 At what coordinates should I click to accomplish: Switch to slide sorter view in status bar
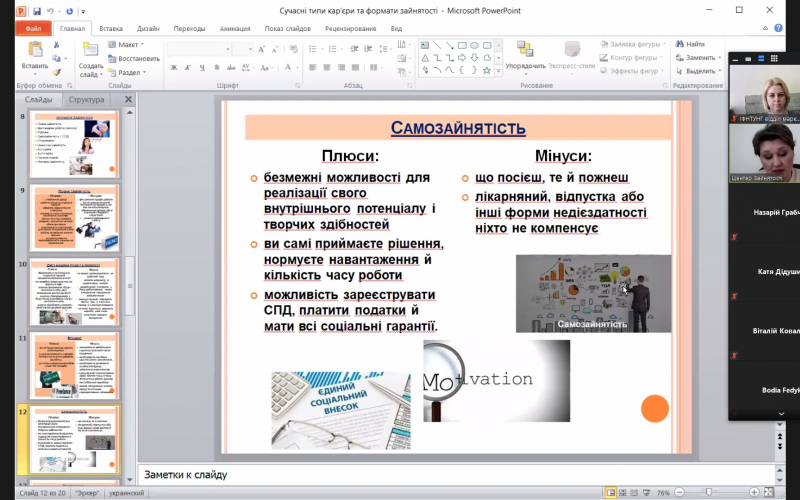click(x=623, y=493)
